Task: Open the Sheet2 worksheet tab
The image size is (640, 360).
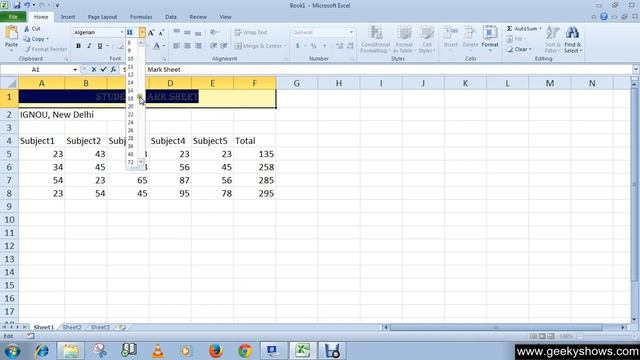Action: tap(72, 327)
